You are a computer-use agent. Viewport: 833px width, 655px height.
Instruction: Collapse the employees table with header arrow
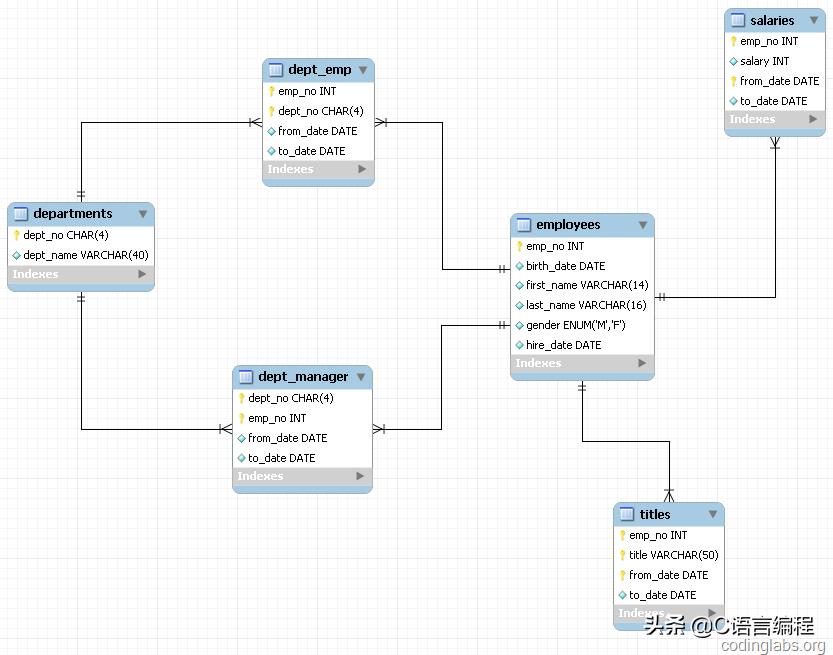pos(643,225)
